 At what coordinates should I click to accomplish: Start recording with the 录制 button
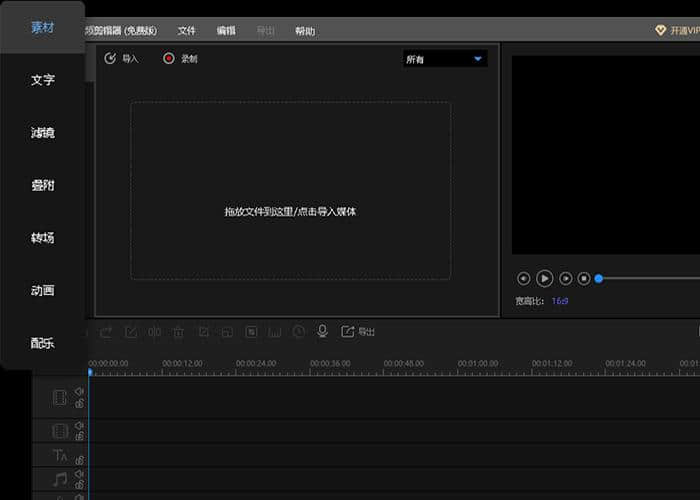(x=169, y=59)
